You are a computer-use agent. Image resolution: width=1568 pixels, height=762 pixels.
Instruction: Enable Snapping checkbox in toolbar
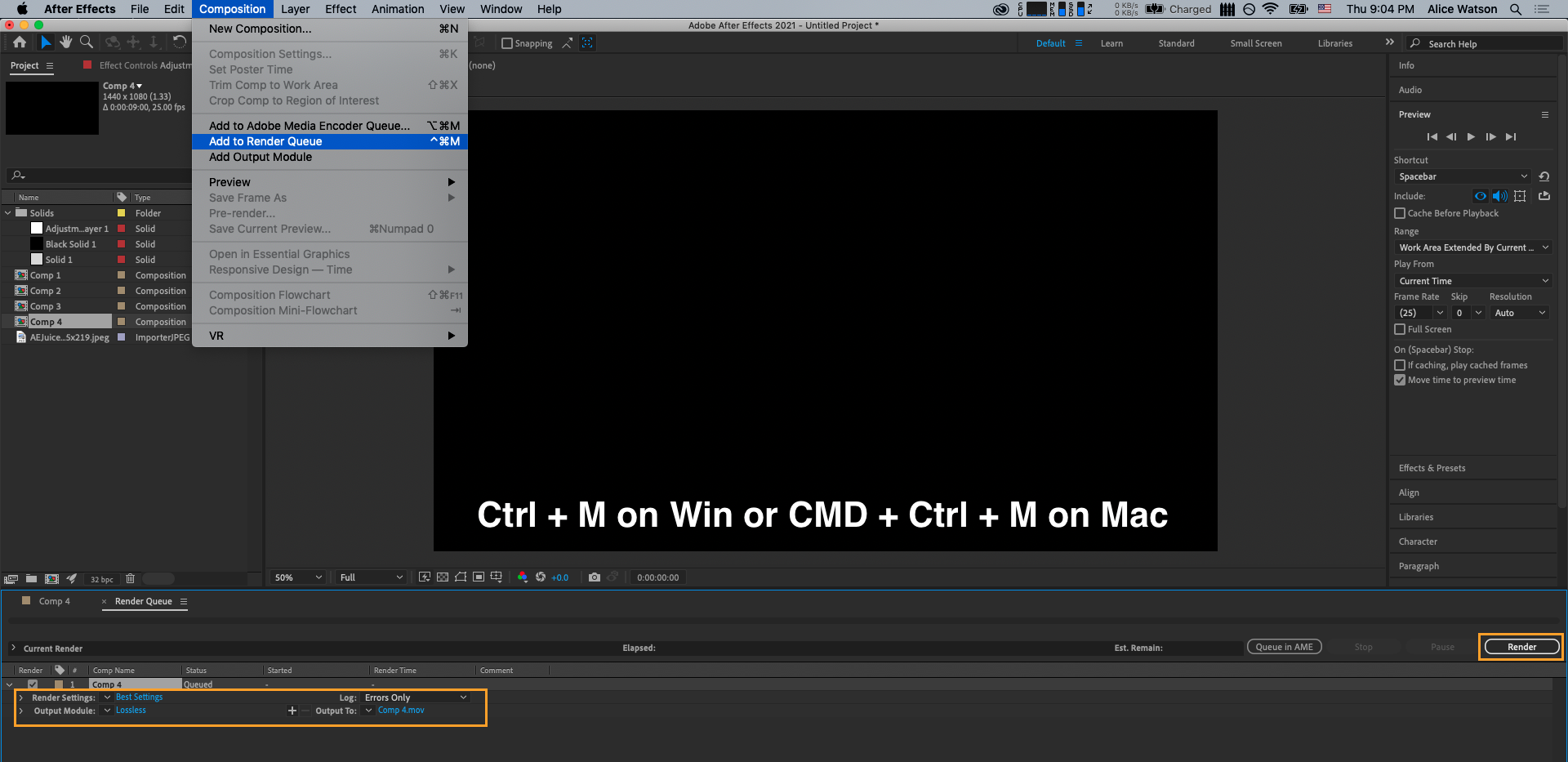507,43
